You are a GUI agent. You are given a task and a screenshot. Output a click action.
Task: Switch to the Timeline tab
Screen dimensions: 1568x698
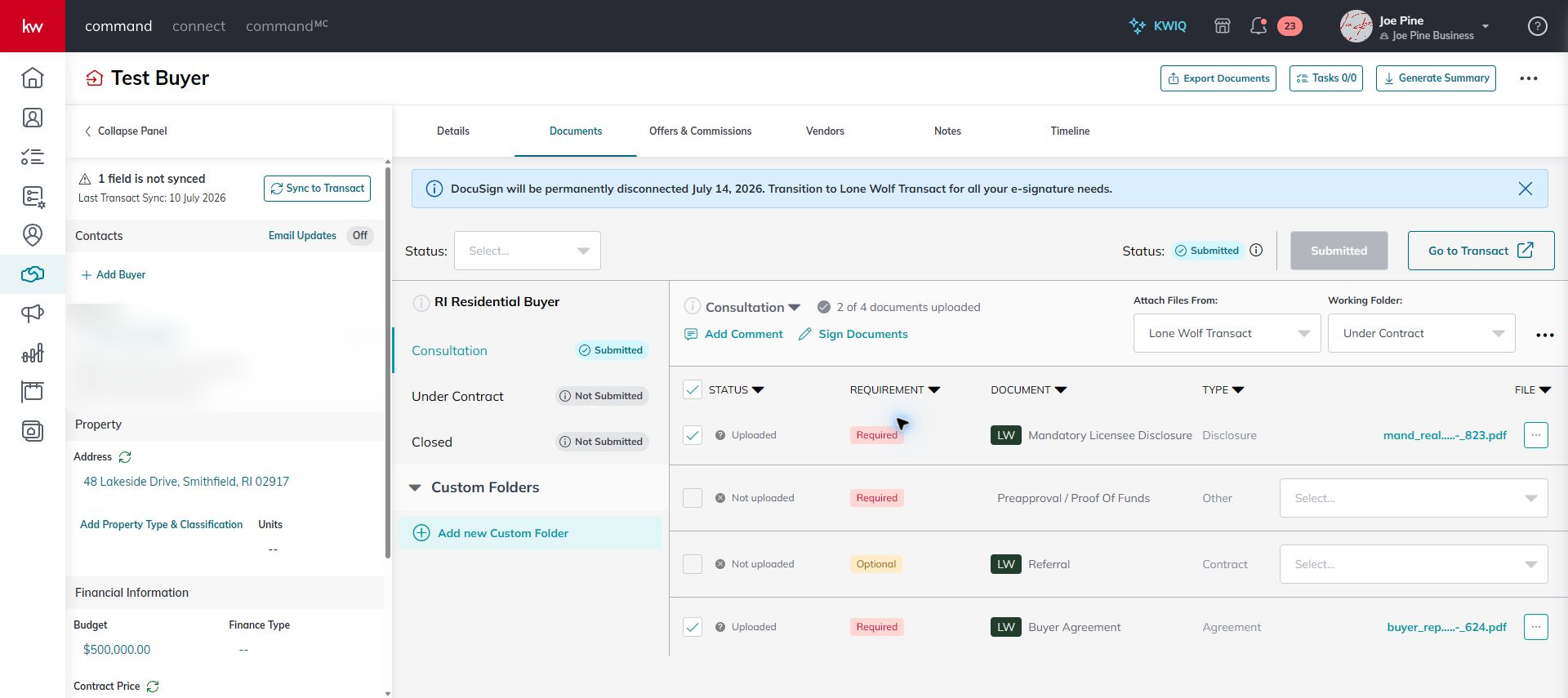click(1070, 131)
